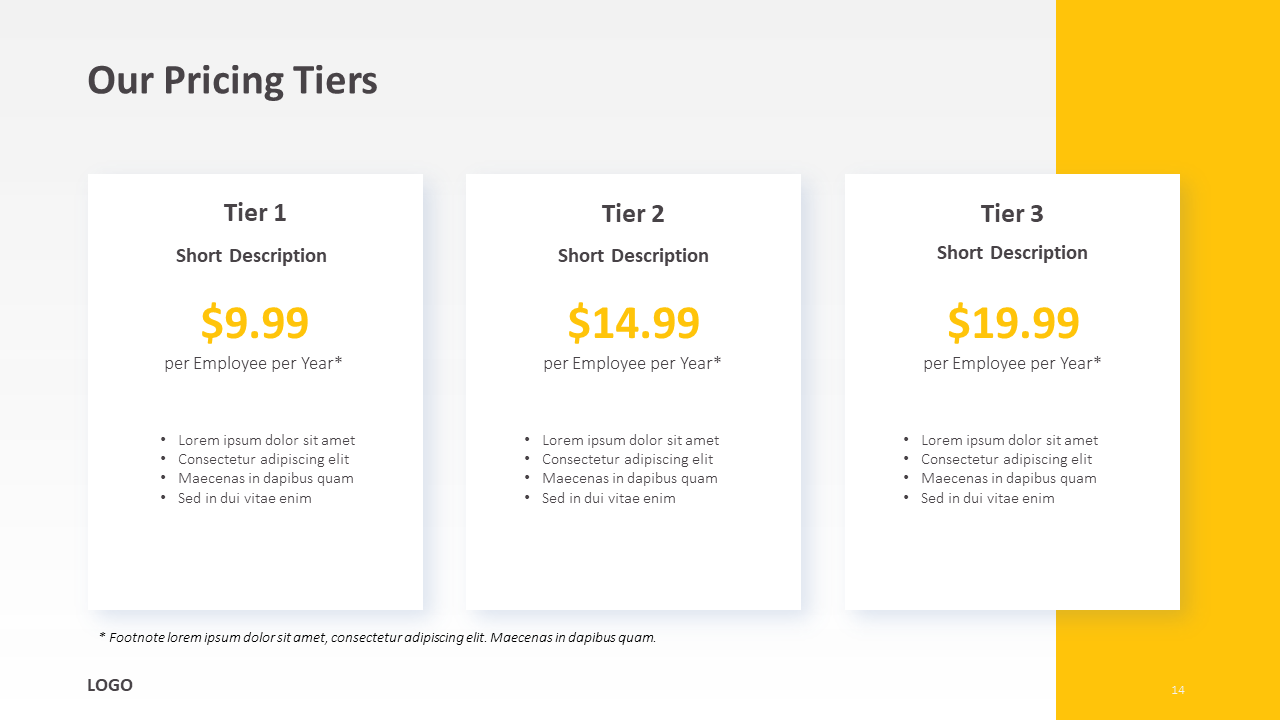Select the $9.99 price text
This screenshot has height=720, width=1280.
click(x=255, y=323)
